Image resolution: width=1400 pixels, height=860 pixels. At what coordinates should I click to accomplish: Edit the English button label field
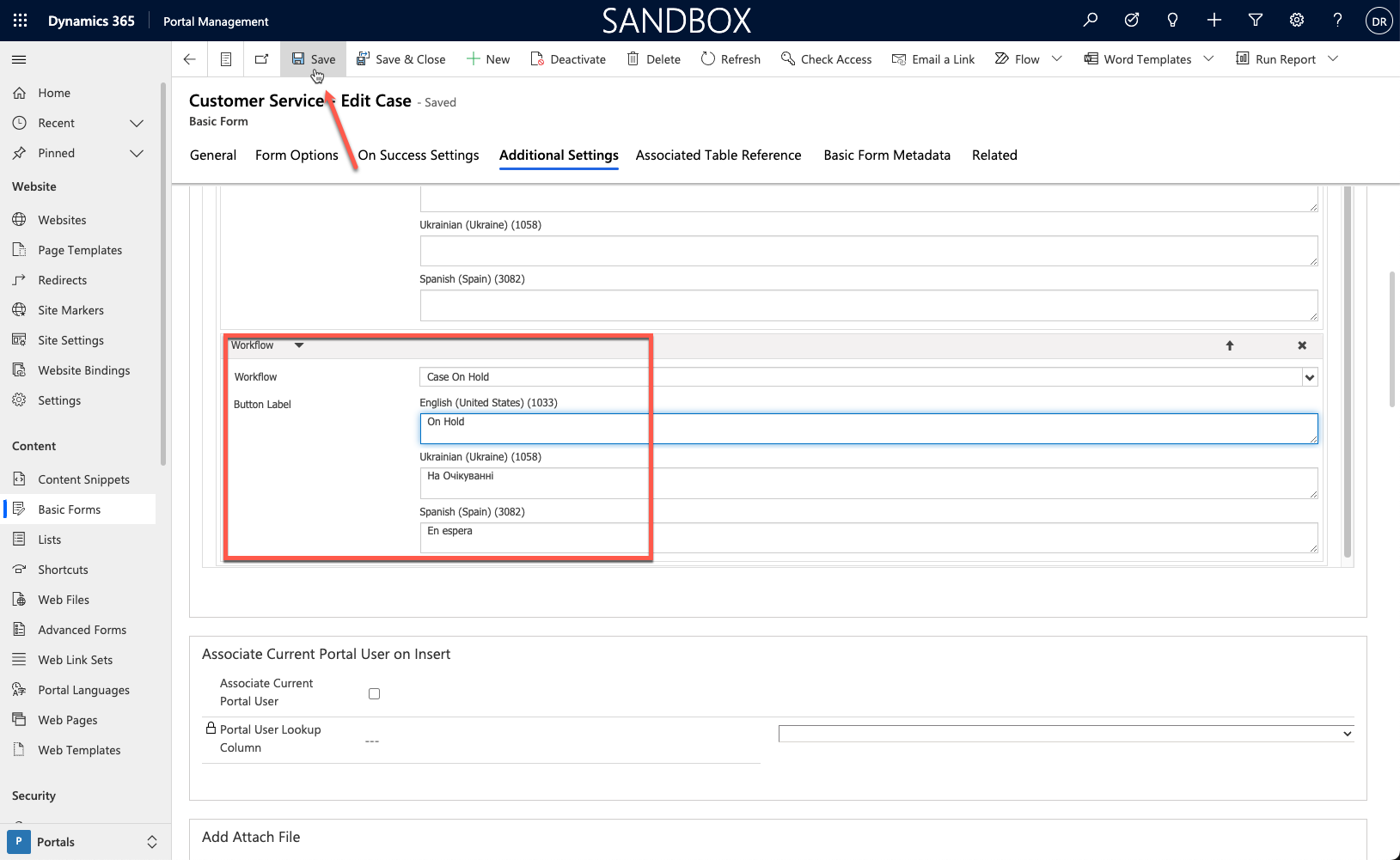tap(867, 429)
